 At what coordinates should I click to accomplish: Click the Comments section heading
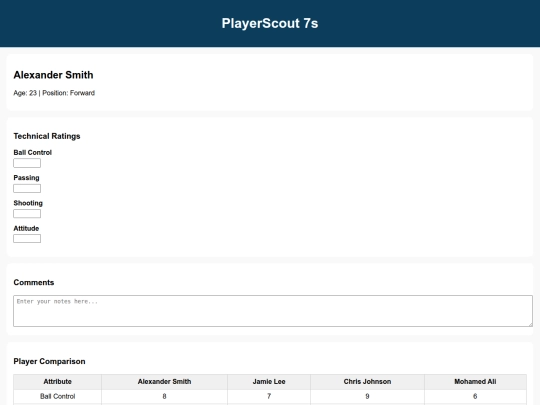tap(34, 282)
